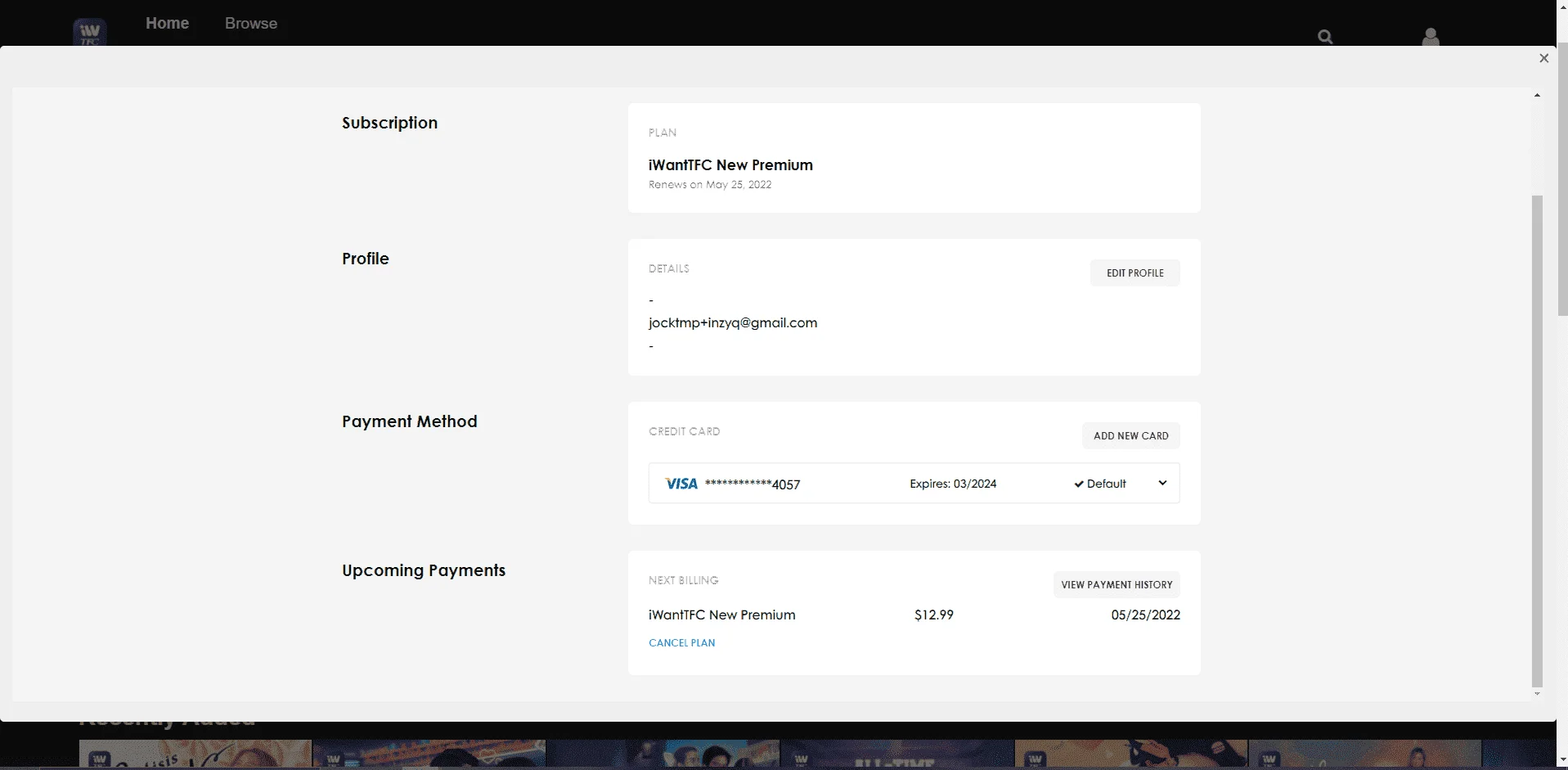
Task: Click the VISA card logo
Action: tap(681, 484)
